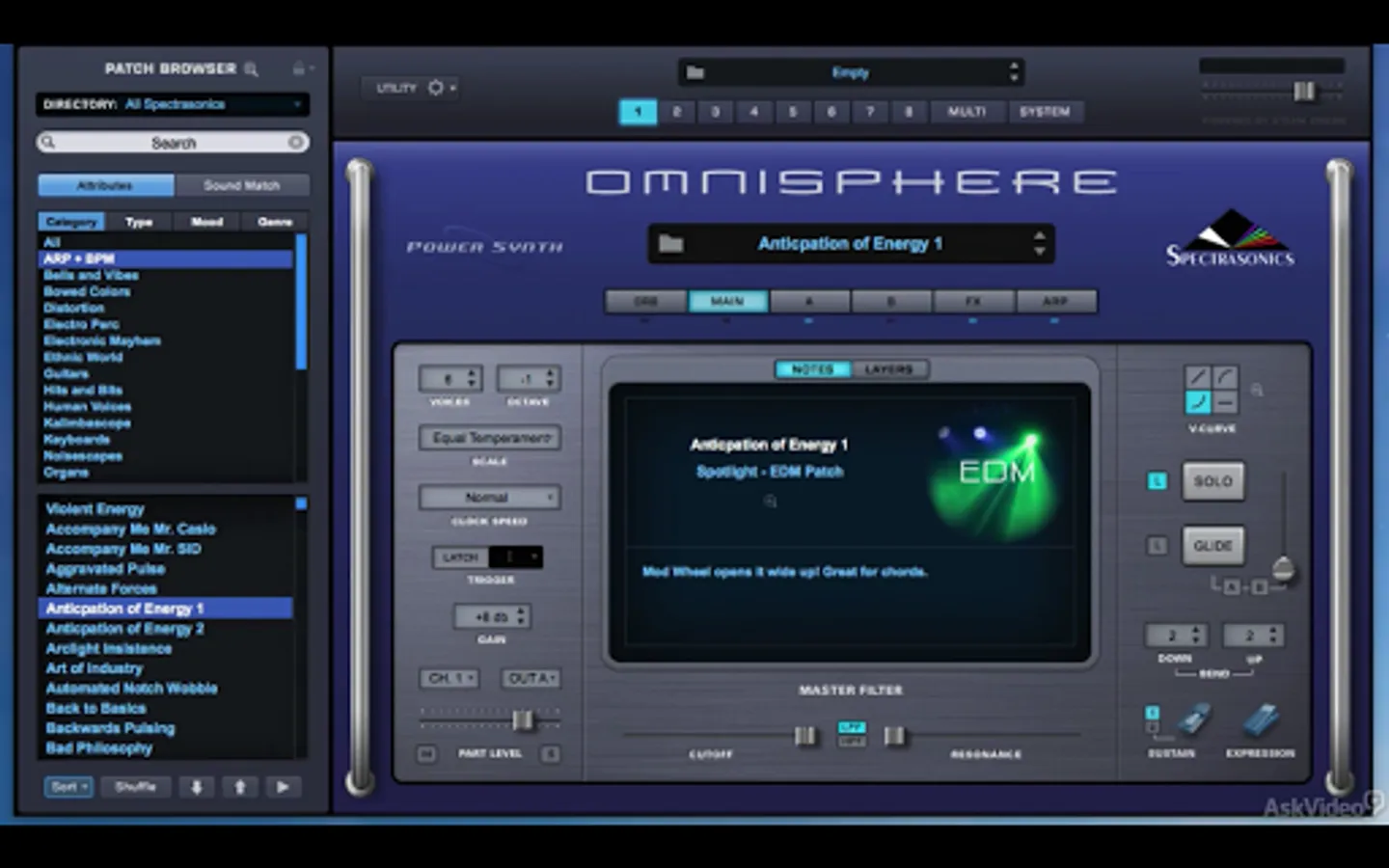This screenshot has width=1389, height=868.
Task: Click the Shuffle button
Action: point(136,787)
